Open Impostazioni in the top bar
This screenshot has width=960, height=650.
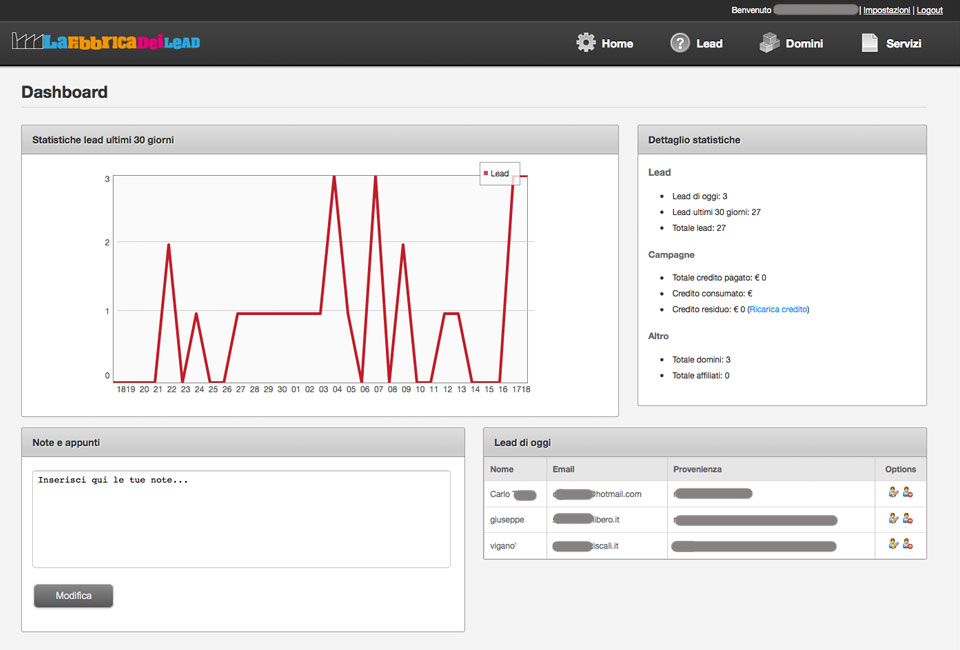(886, 10)
